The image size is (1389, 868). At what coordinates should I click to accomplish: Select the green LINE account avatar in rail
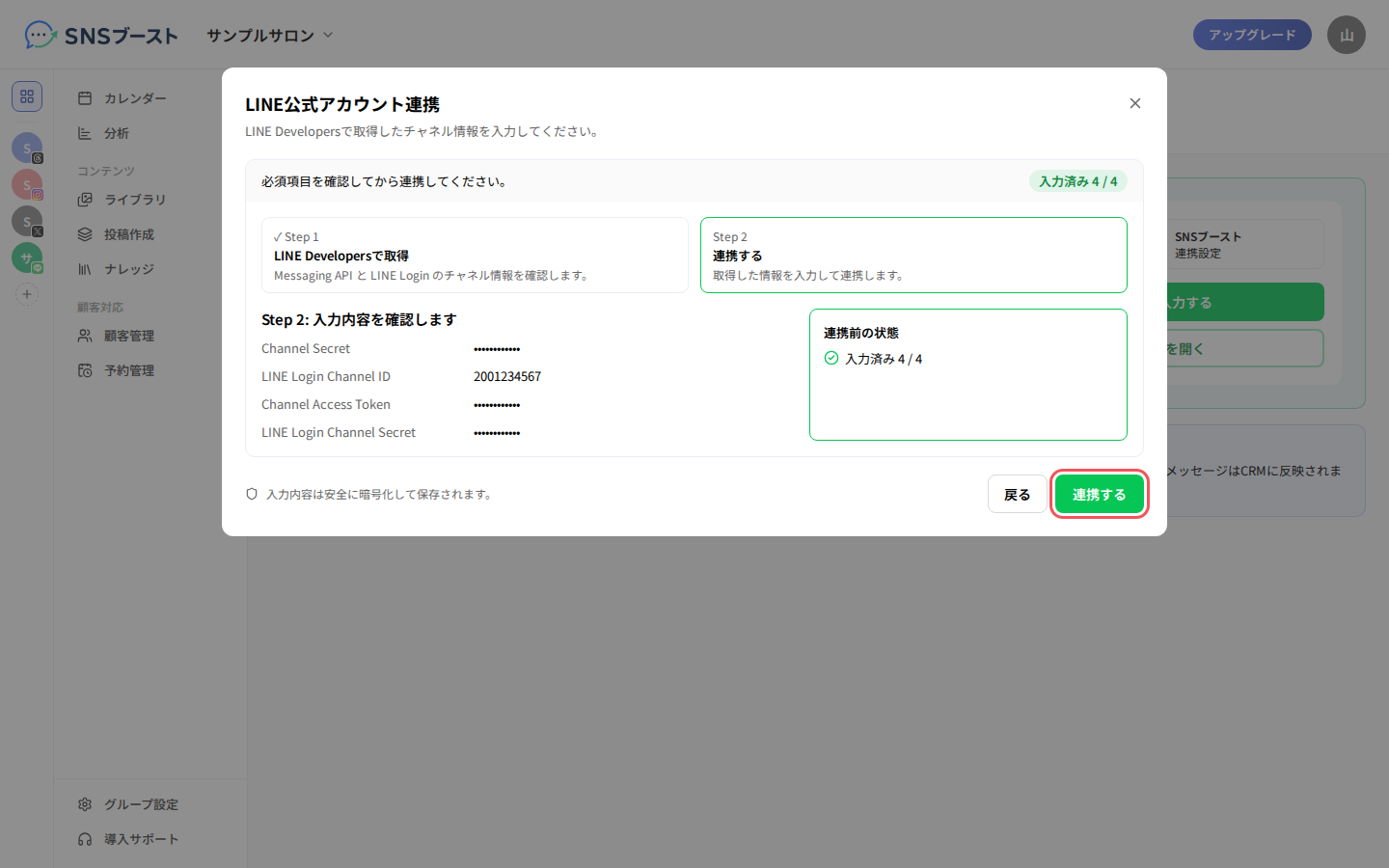pyautogui.click(x=27, y=258)
